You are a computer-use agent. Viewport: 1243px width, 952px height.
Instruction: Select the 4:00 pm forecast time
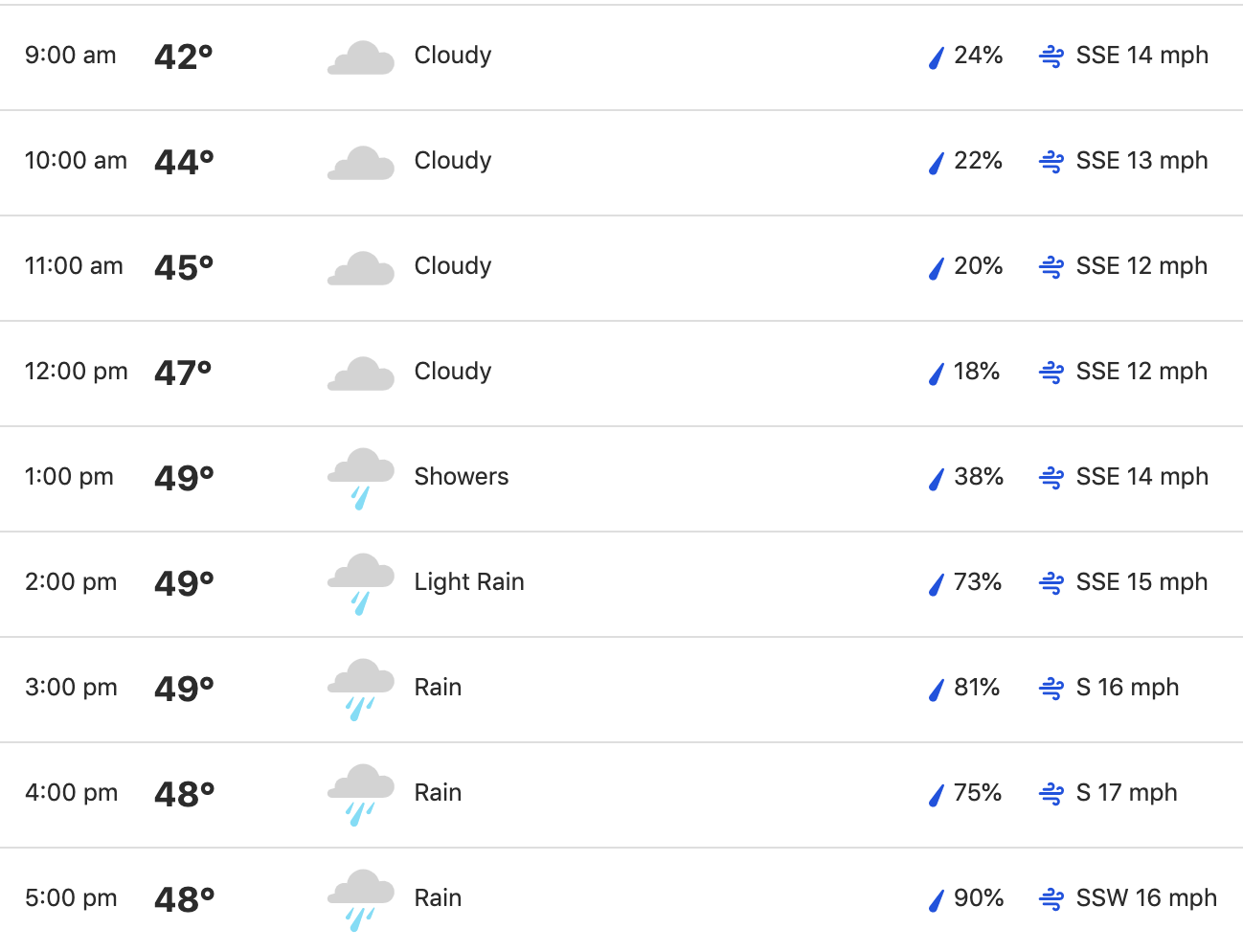click(x=72, y=793)
